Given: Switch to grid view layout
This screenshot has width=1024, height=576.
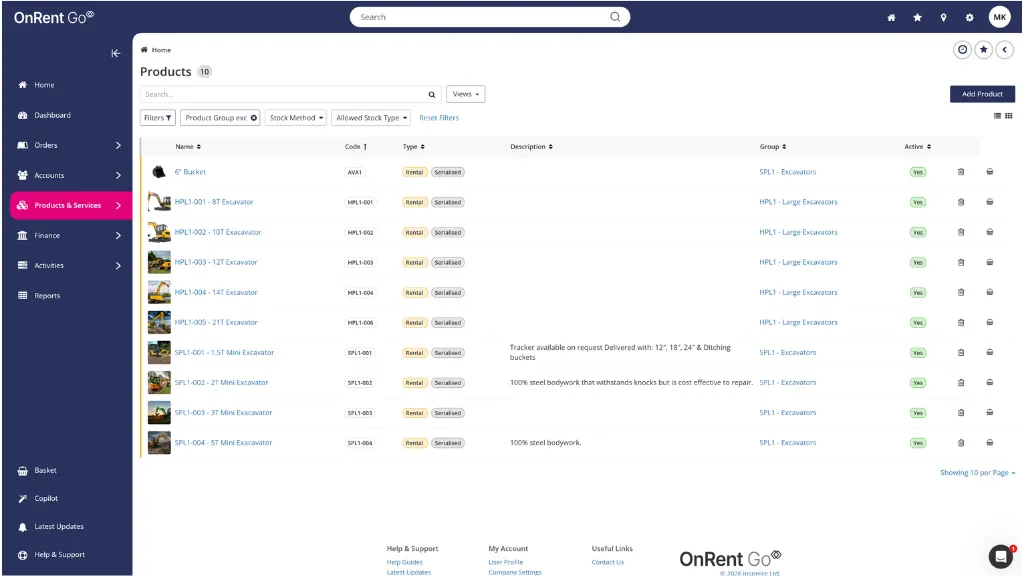Looking at the screenshot, I should [1009, 116].
